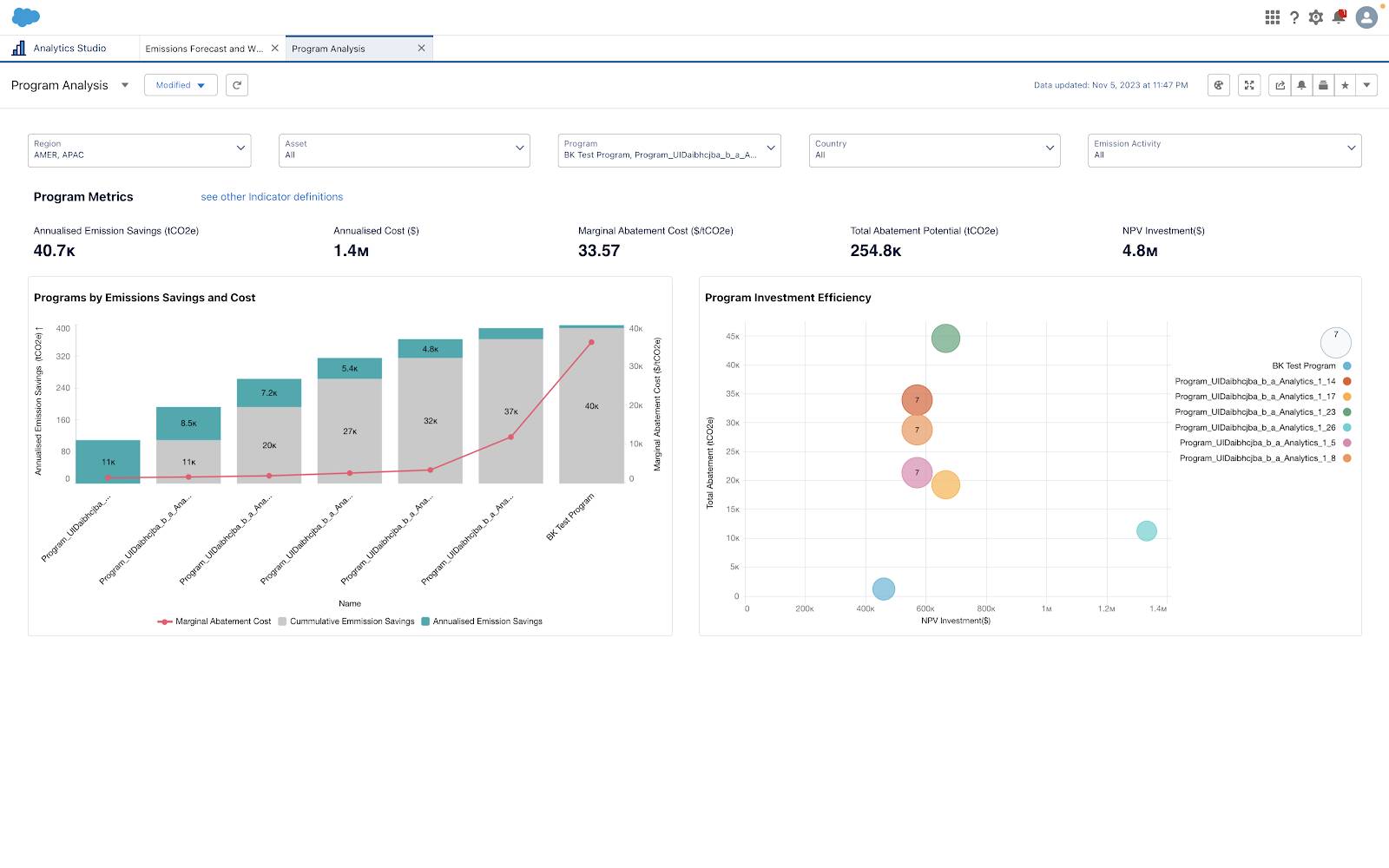Open the Modified view dropdown
The height and width of the screenshot is (868, 1389).
point(181,85)
